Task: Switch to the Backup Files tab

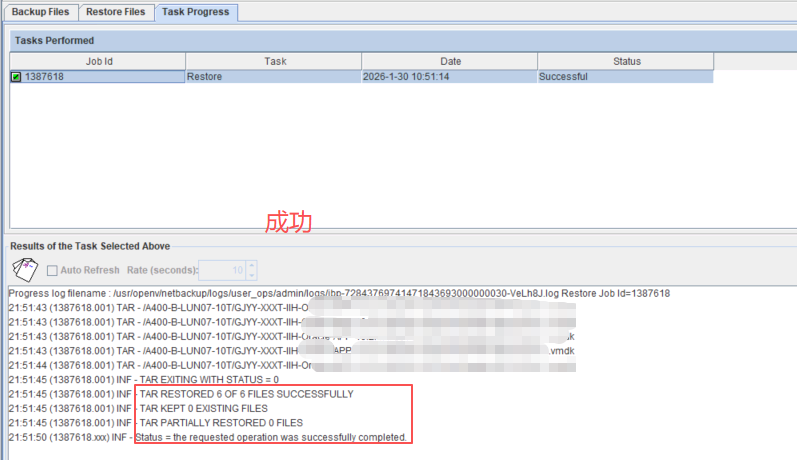Action: pyautogui.click(x=39, y=12)
